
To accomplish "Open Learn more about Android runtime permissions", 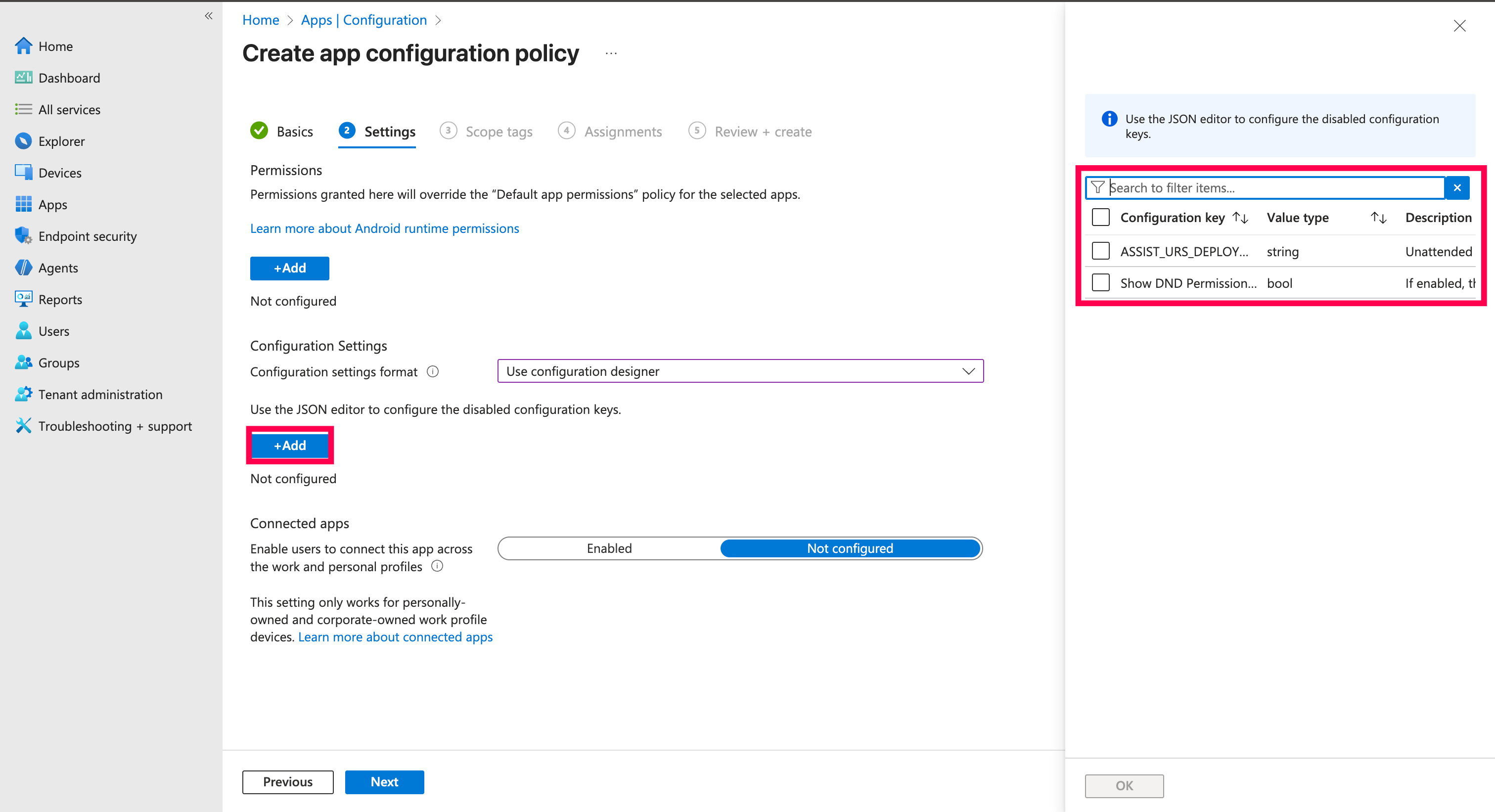I will click(x=384, y=228).
